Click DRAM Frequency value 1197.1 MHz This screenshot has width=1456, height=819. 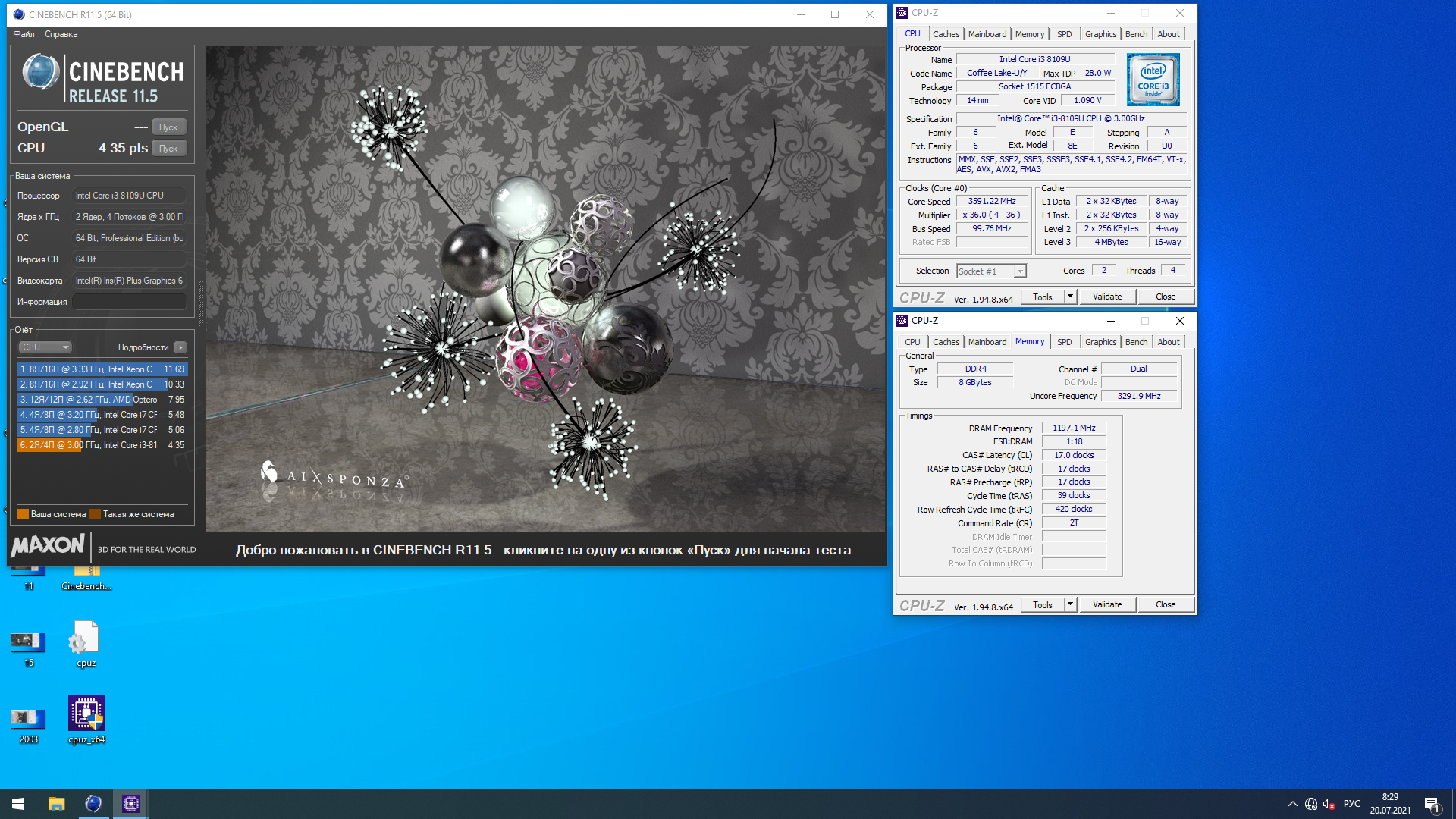pyautogui.click(x=1074, y=428)
